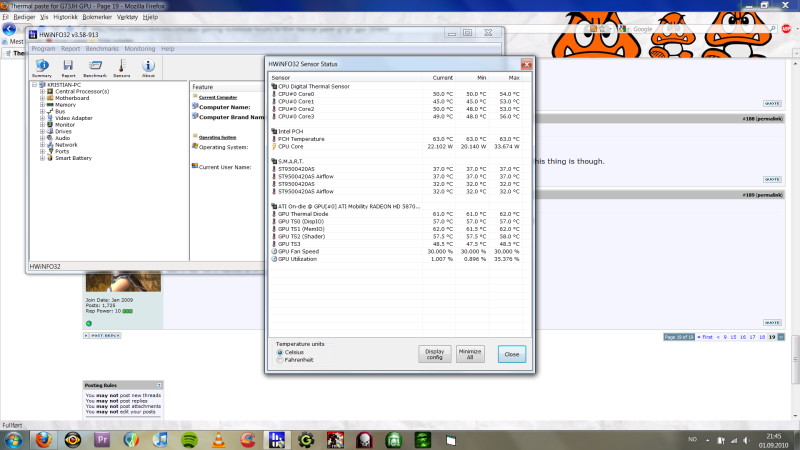The height and width of the screenshot is (450, 800).
Task: Open the Benchmarks menu
Action: click(102, 48)
